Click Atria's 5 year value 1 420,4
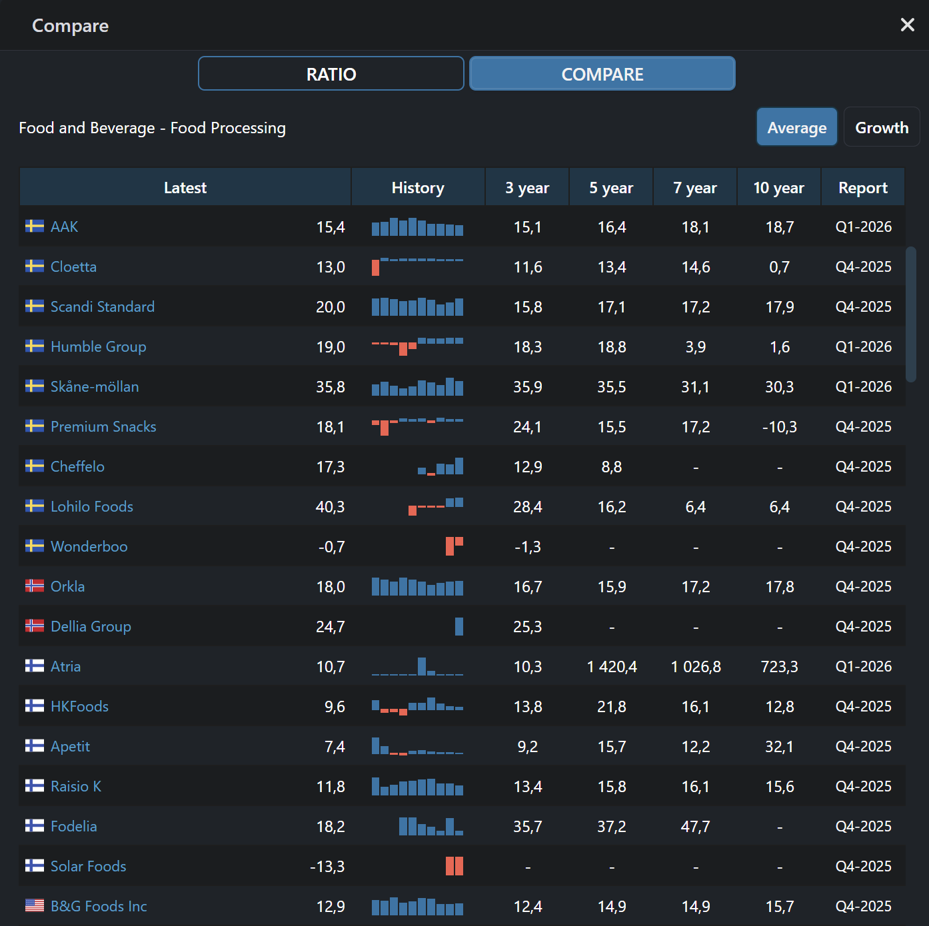 611,667
